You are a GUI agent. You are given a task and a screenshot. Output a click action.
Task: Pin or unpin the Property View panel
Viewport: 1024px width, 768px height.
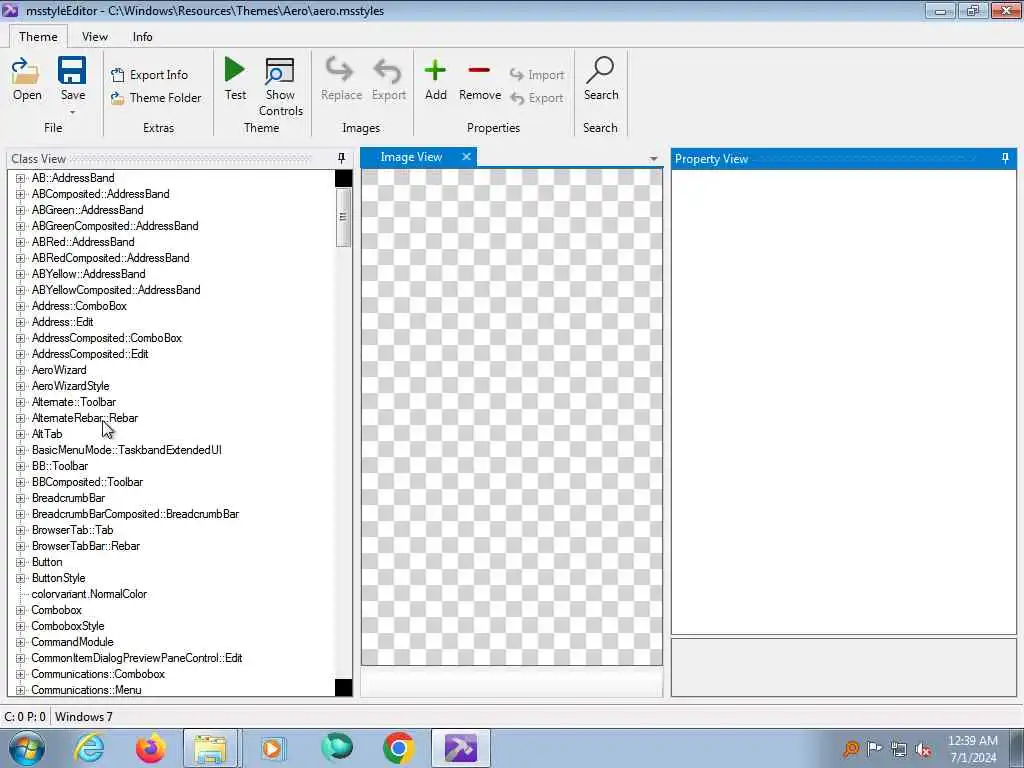coord(1005,158)
